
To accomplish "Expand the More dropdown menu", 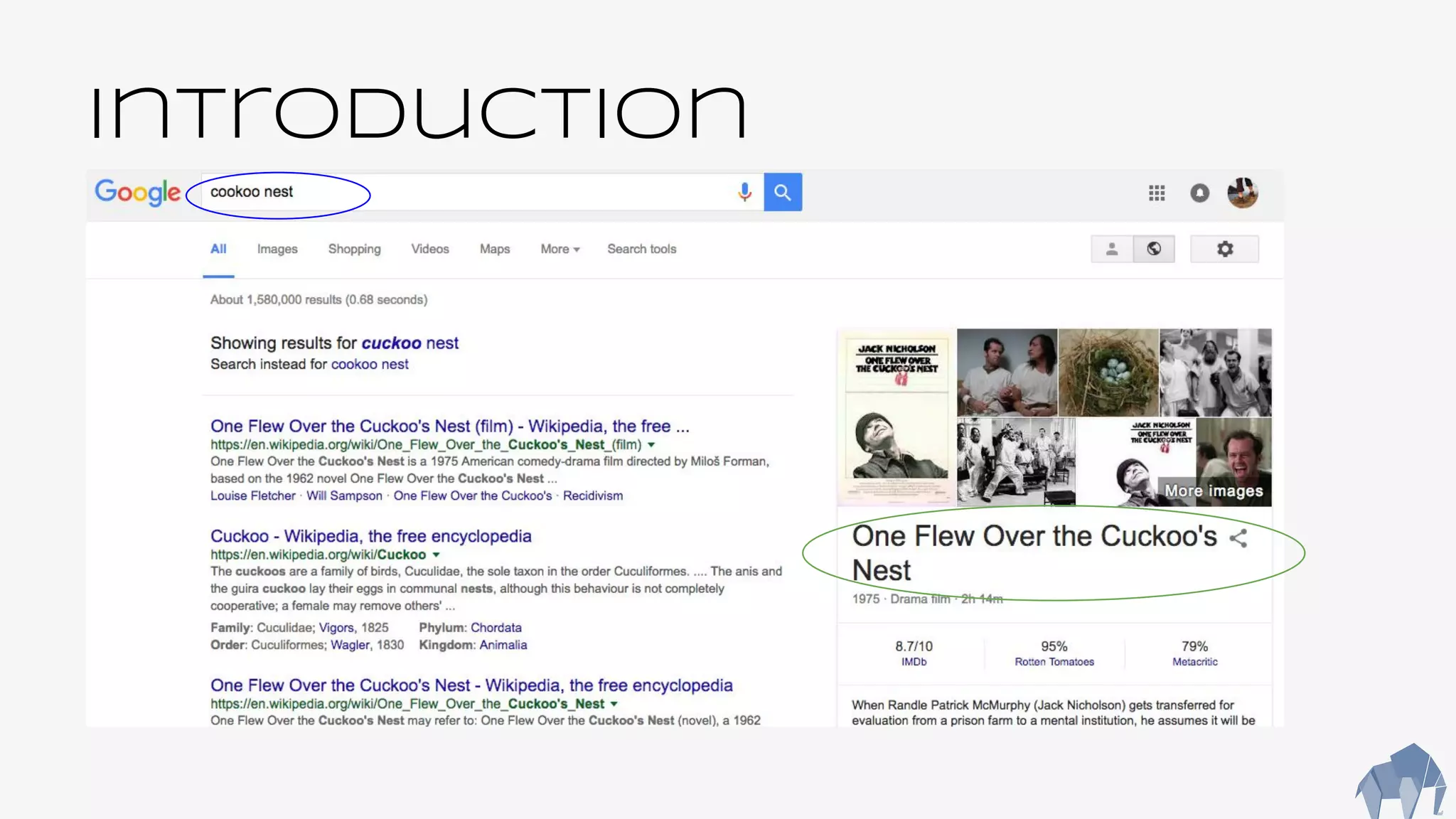I will tap(560, 249).
